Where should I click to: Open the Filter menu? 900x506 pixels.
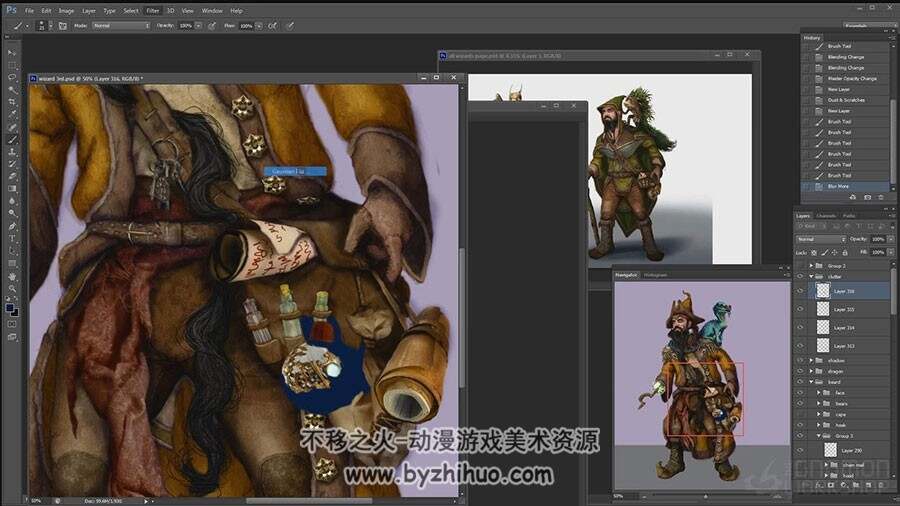point(153,10)
